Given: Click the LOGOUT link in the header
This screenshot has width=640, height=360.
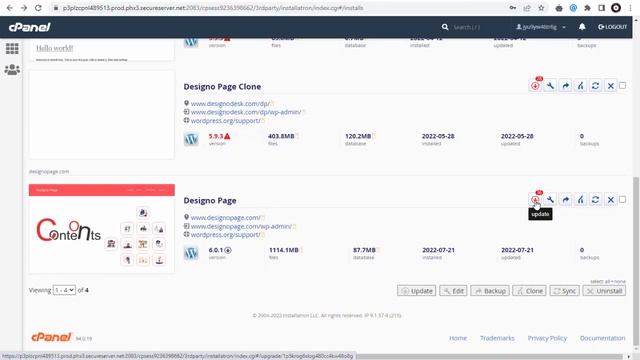Looking at the screenshot, I should (612, 27).
